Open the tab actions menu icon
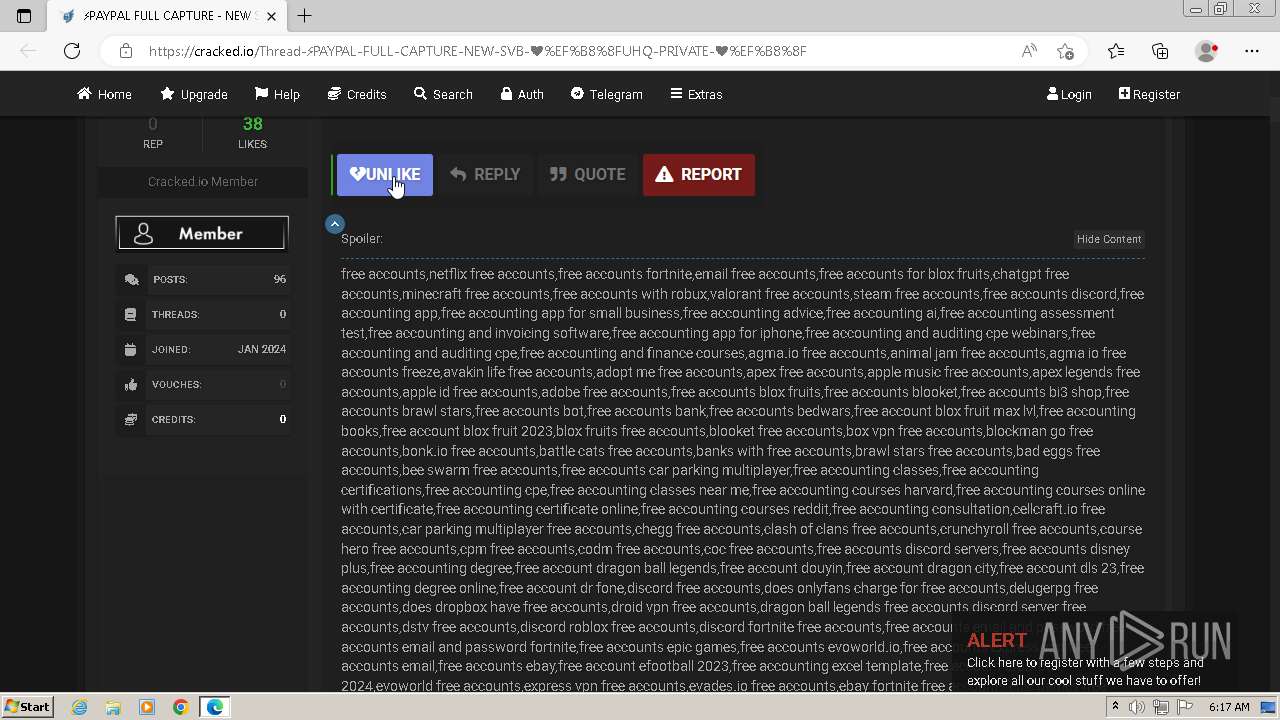Viewport: 1280px width, 720px height. (24, 16)
